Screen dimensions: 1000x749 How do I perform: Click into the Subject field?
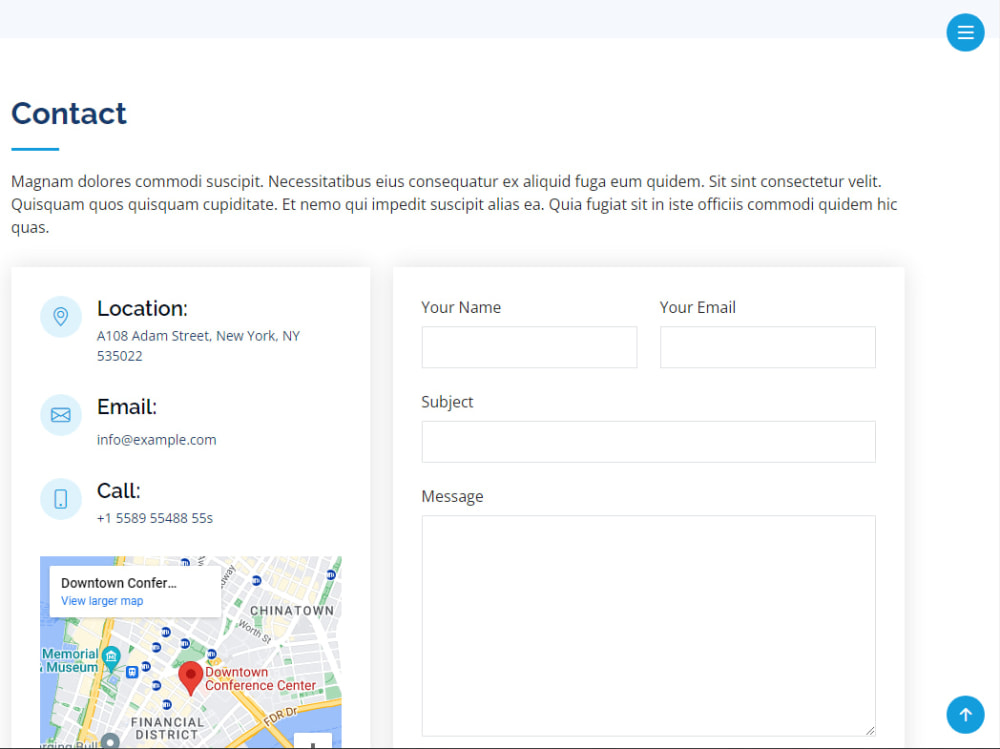pyautogui.click(x=649, y=441)
